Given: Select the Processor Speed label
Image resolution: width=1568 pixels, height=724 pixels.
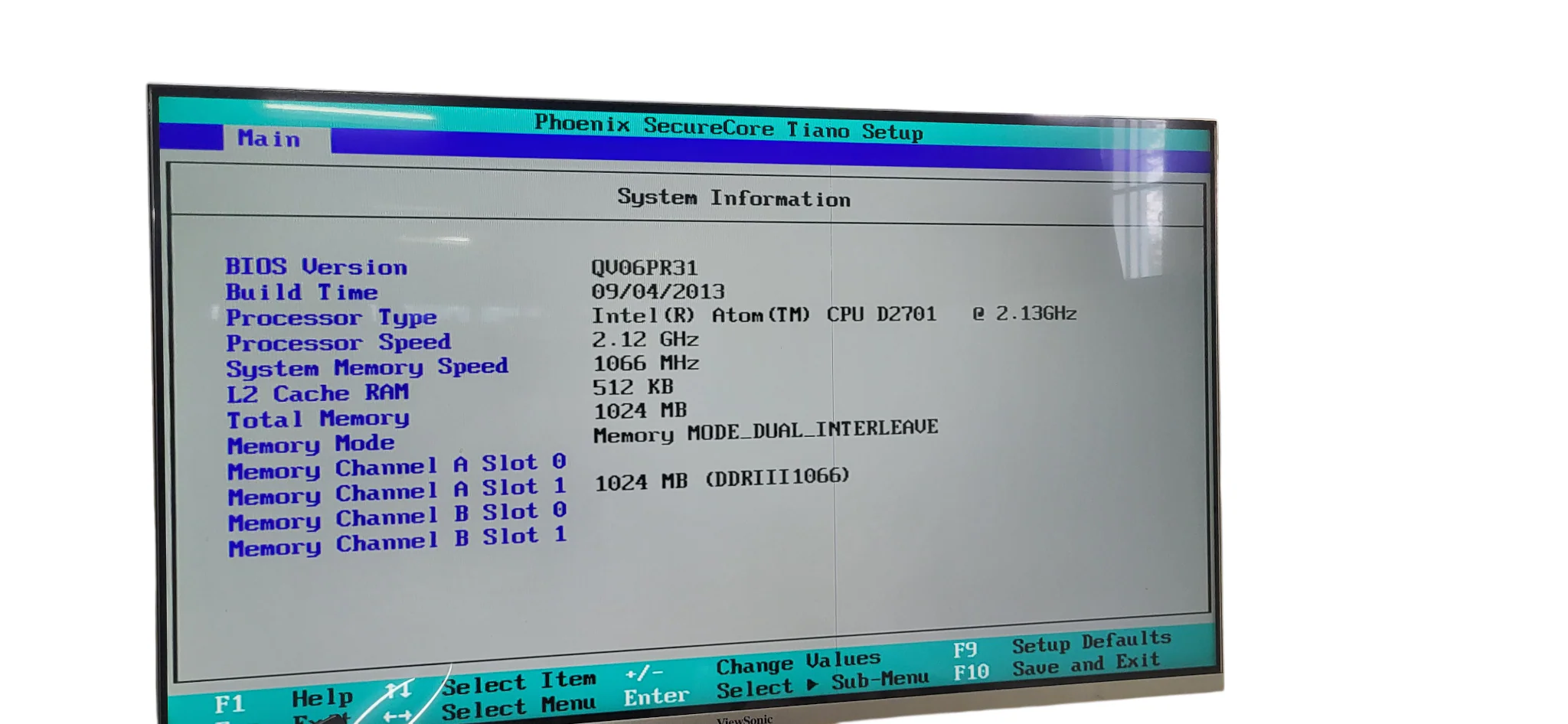Looking at the screenshot, I should click(x=338, y=342).
